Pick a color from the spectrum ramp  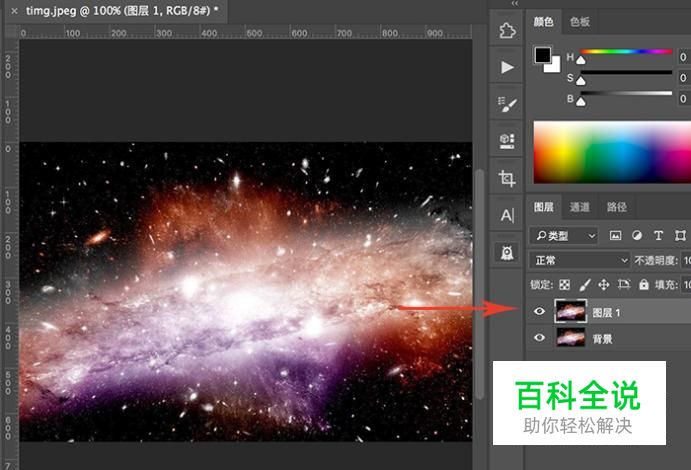coord(612,152)
